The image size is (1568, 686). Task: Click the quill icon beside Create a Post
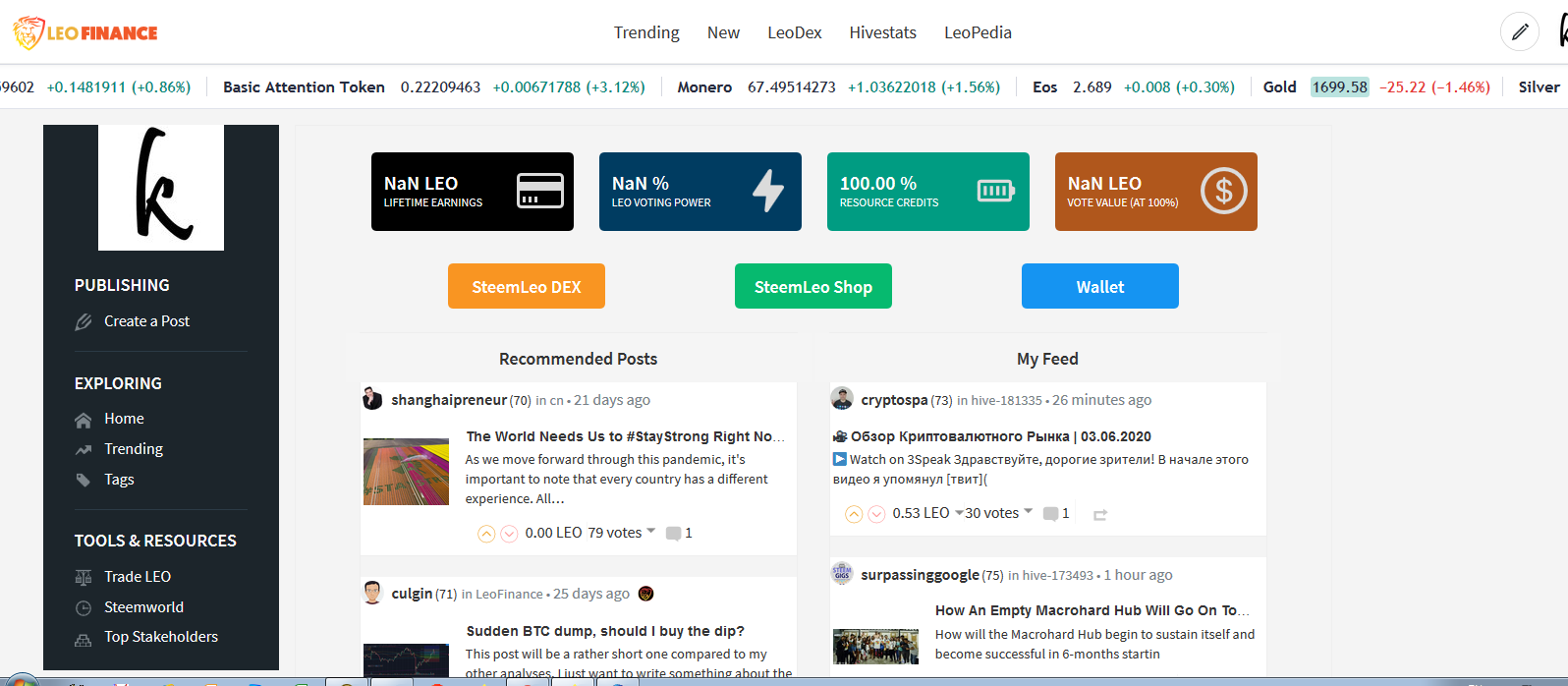pos(84,321)
